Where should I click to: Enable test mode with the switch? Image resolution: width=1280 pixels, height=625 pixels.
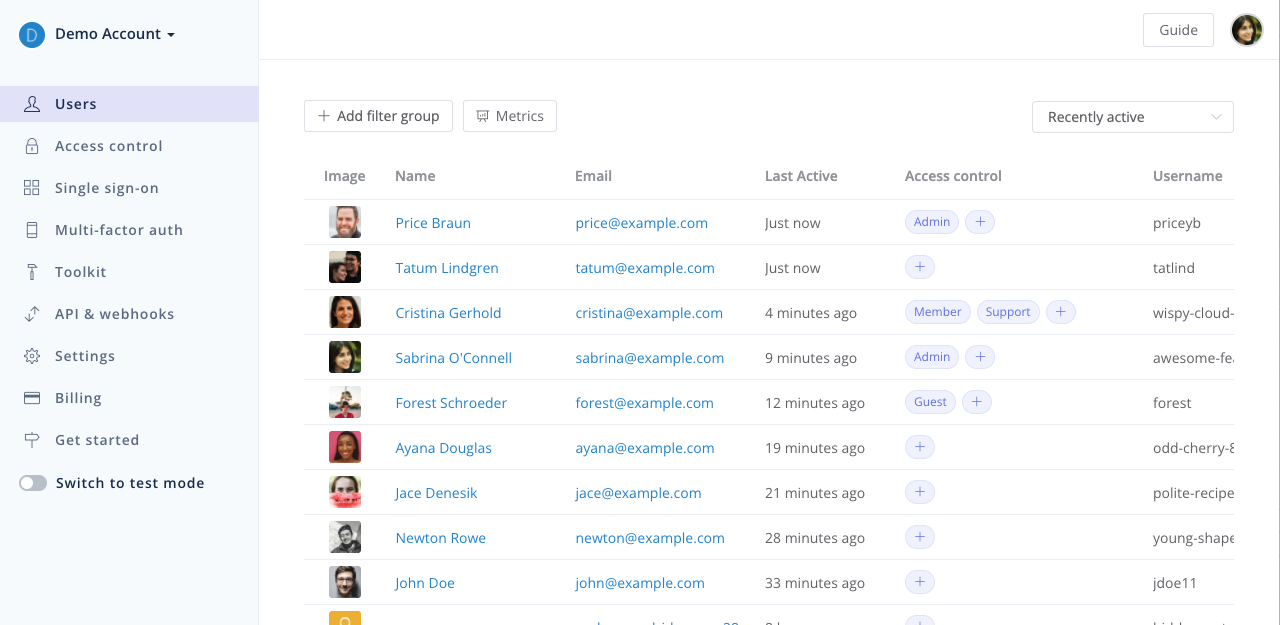[x=33, y=482]
